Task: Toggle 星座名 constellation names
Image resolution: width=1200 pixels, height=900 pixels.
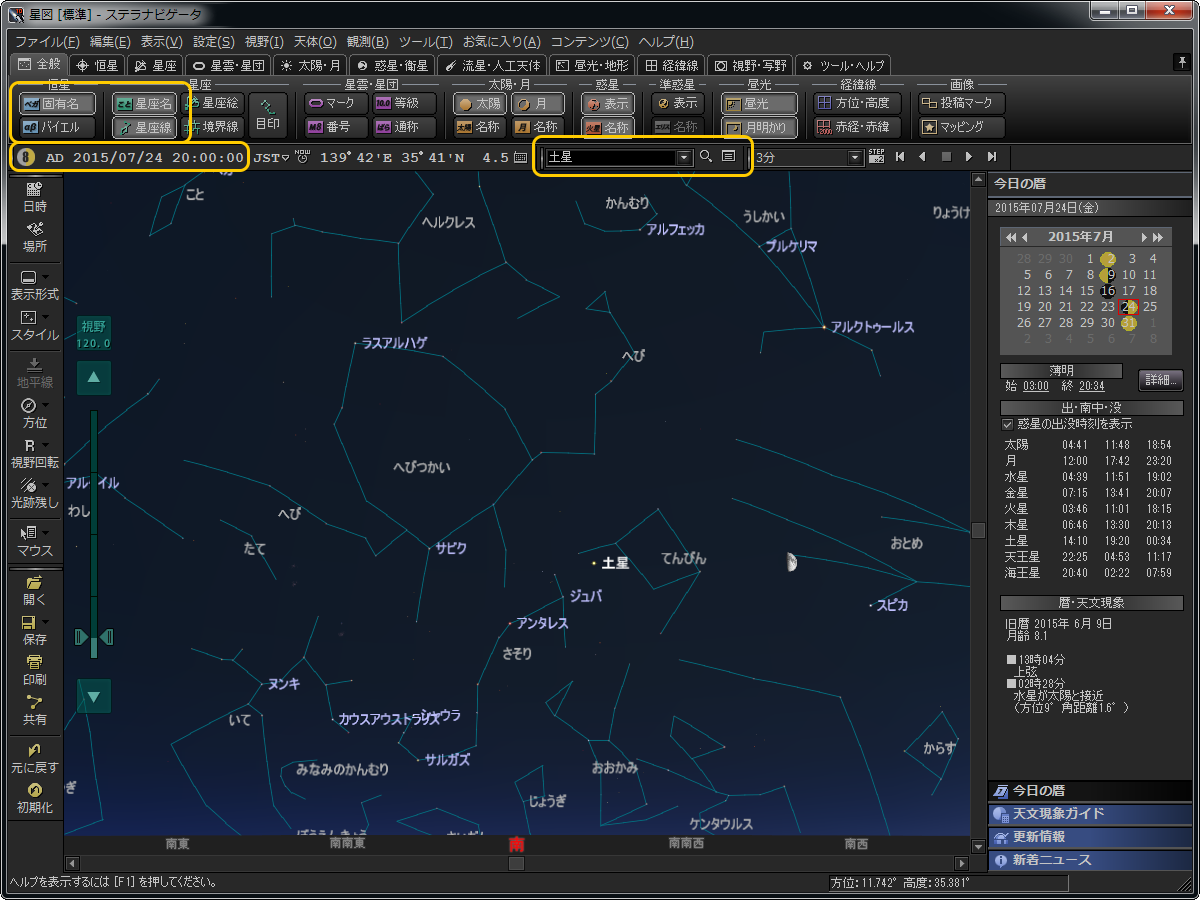Action: 144,103
